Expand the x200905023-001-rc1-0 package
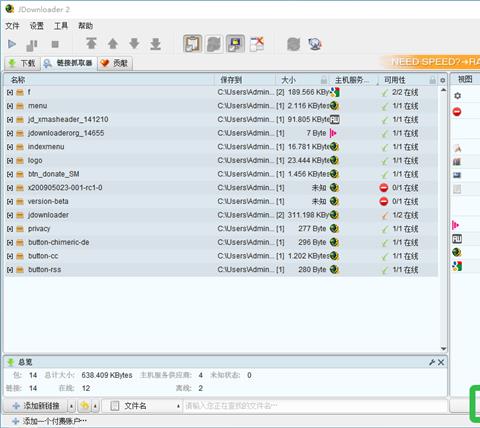The width and height of the screenshot is (480, 428). point(10,188)
